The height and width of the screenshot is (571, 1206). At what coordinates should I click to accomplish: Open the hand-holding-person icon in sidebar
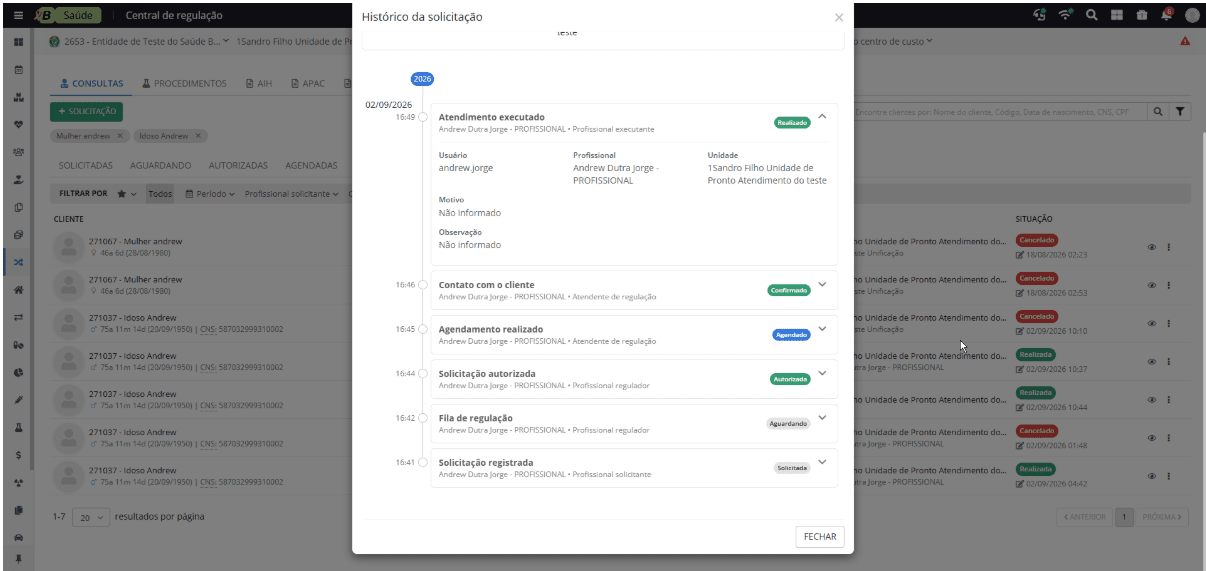(x=18, y=180)
